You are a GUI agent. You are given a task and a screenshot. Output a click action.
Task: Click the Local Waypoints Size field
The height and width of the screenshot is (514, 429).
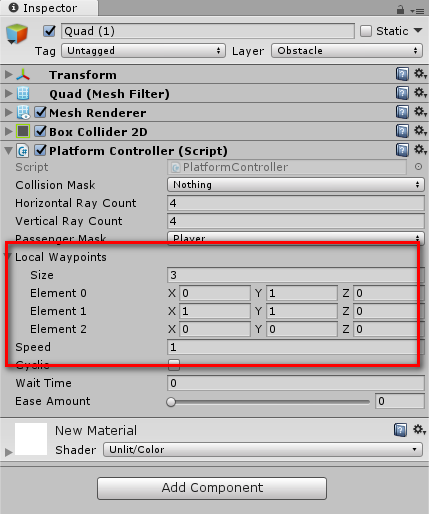coord(296,275)
